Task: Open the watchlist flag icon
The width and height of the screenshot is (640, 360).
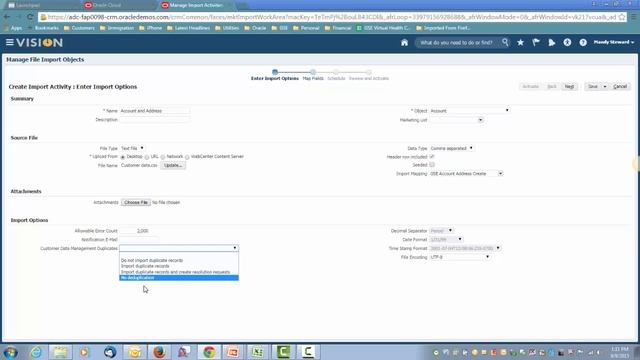Action: (x=536, y=42)
